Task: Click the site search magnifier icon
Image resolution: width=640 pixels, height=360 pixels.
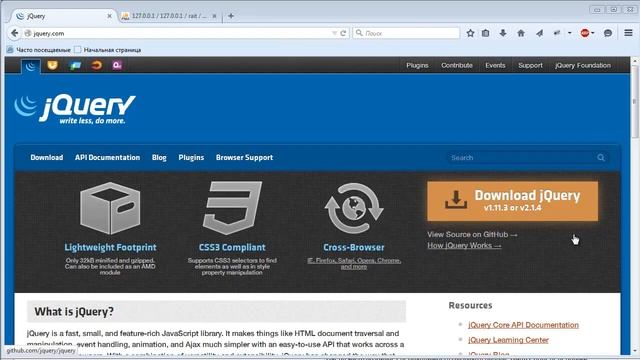Action: [601, 158]
